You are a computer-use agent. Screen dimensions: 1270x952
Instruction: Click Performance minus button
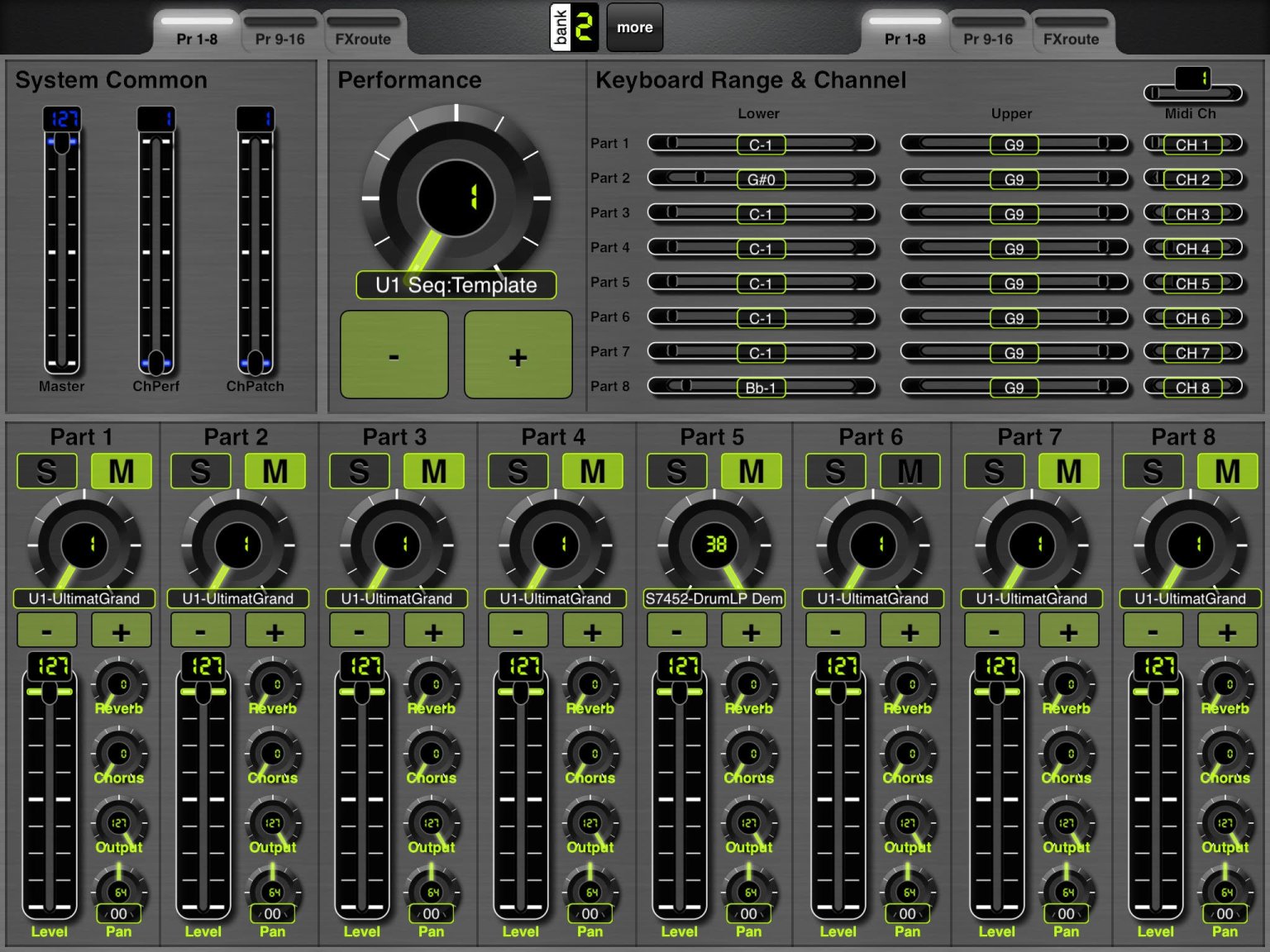point(394,355)
